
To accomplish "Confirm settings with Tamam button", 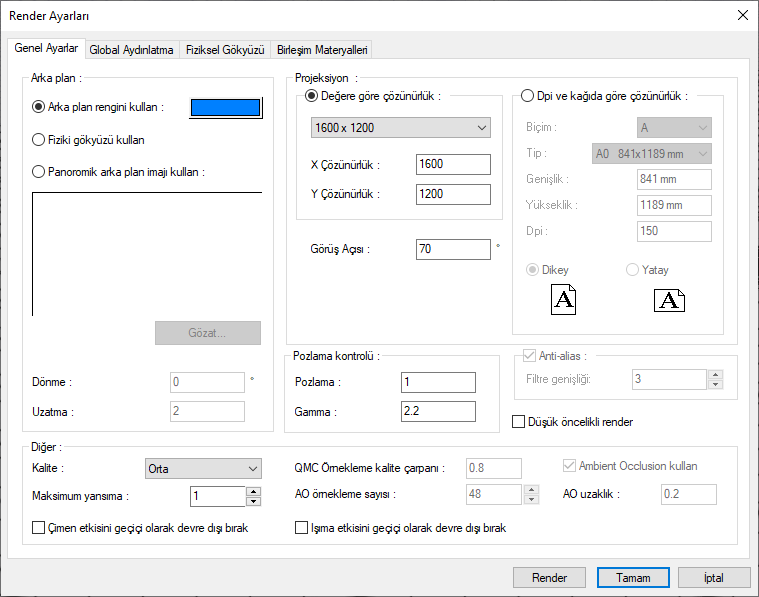I will click(633, 577).
